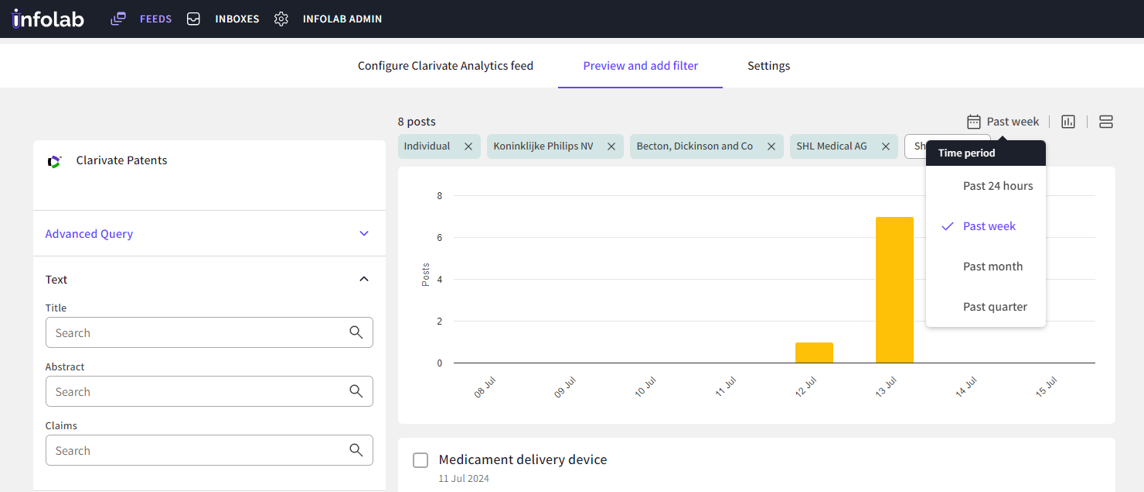Viewport: 1144px width, 492px height.
Task: Remove the Becton, Dickinson and Co chip
Action: [x=771, y=146]
